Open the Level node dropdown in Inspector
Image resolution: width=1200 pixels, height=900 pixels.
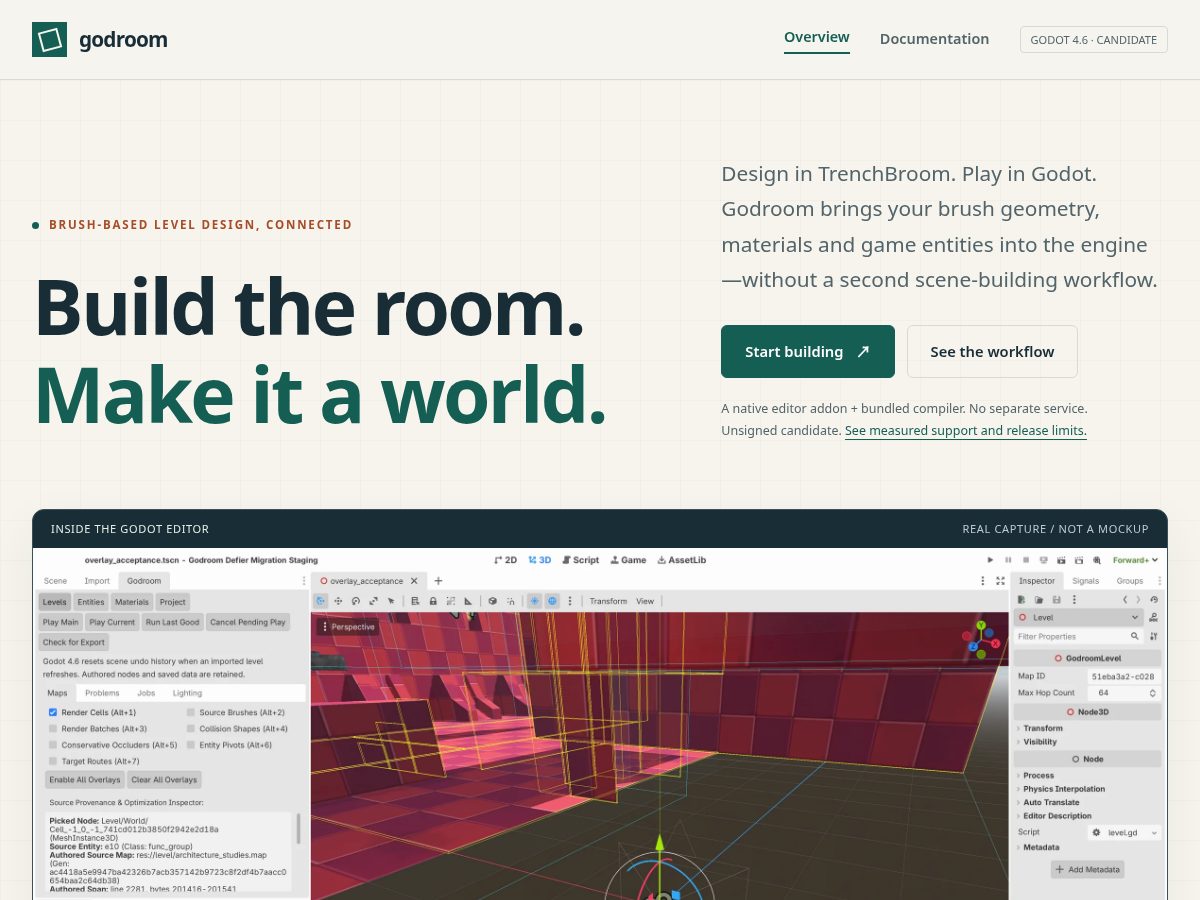(x=1078, y=618)
